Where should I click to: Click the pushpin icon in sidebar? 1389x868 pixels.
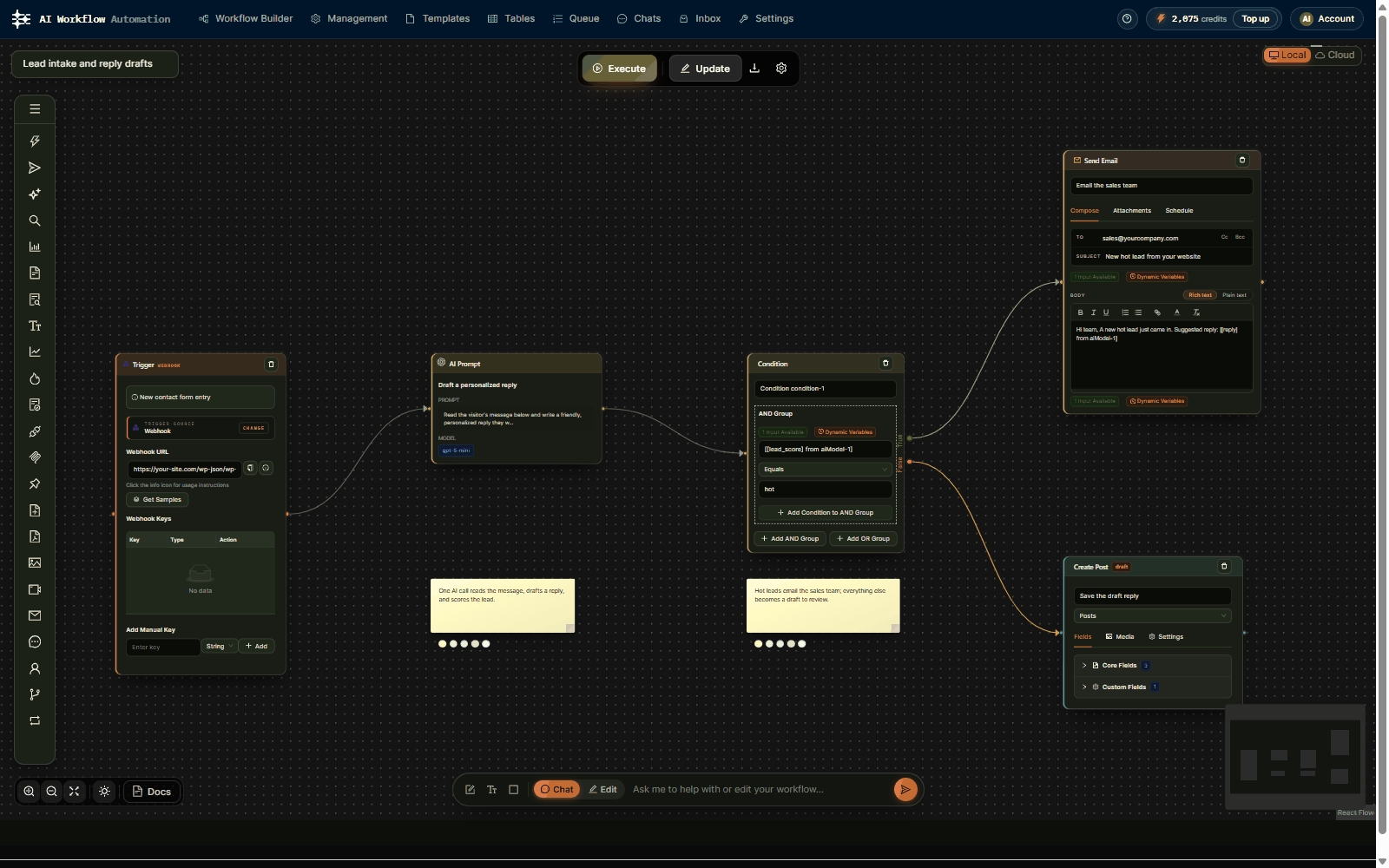coord(35,483)
